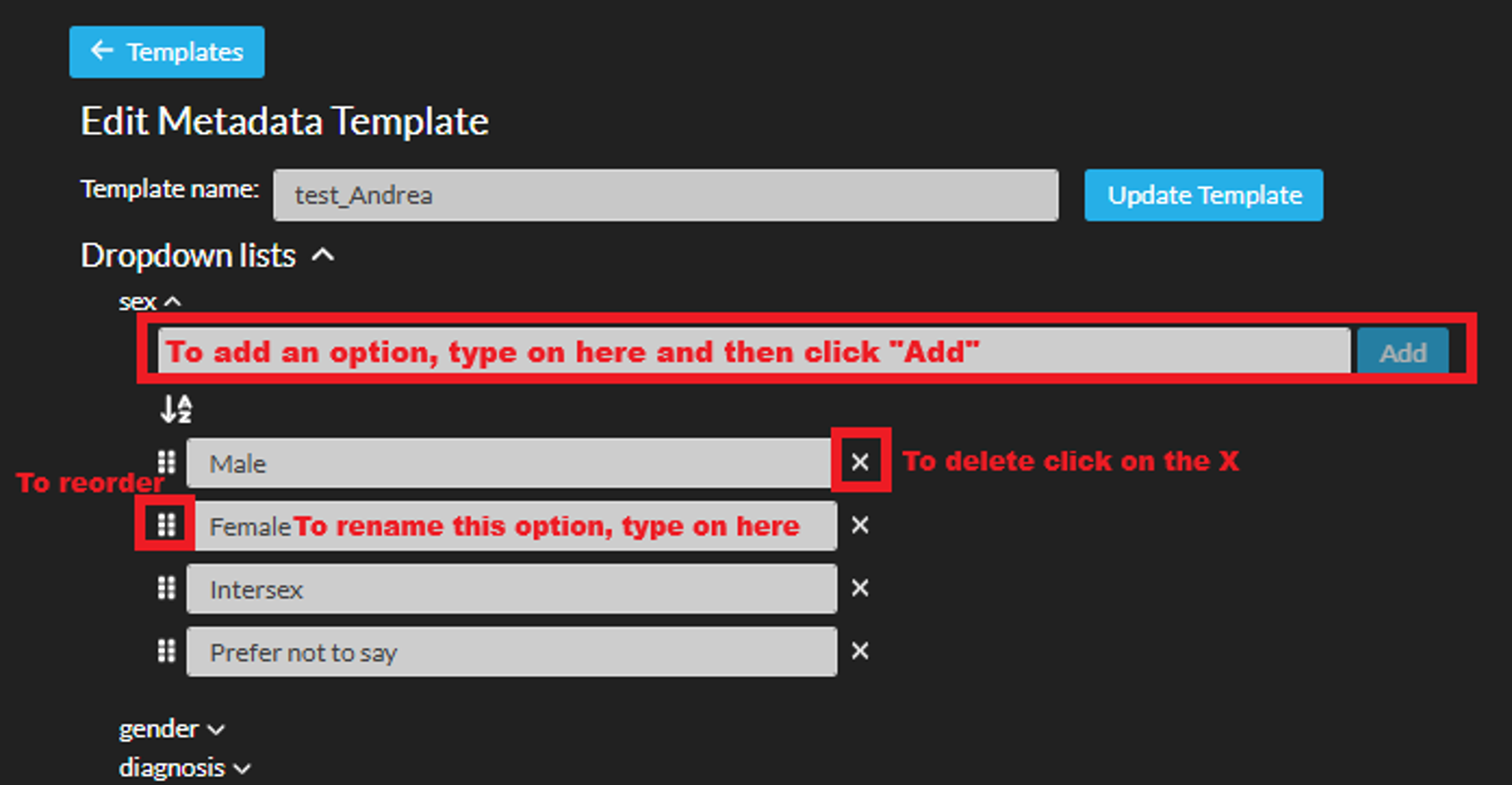Remove the Prefer not to say option

pos(860,651)
